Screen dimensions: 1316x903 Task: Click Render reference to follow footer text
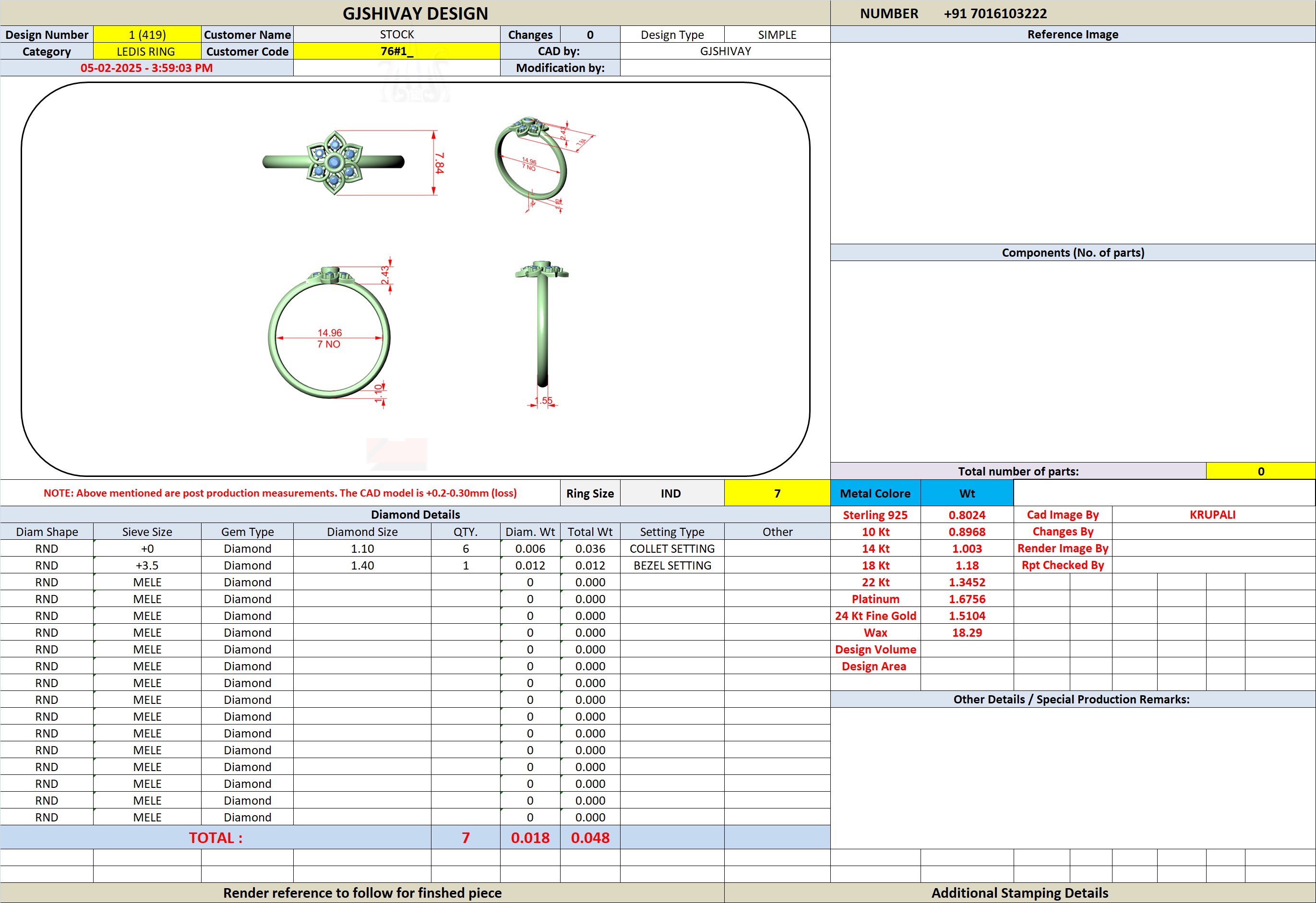pos(362,893)
